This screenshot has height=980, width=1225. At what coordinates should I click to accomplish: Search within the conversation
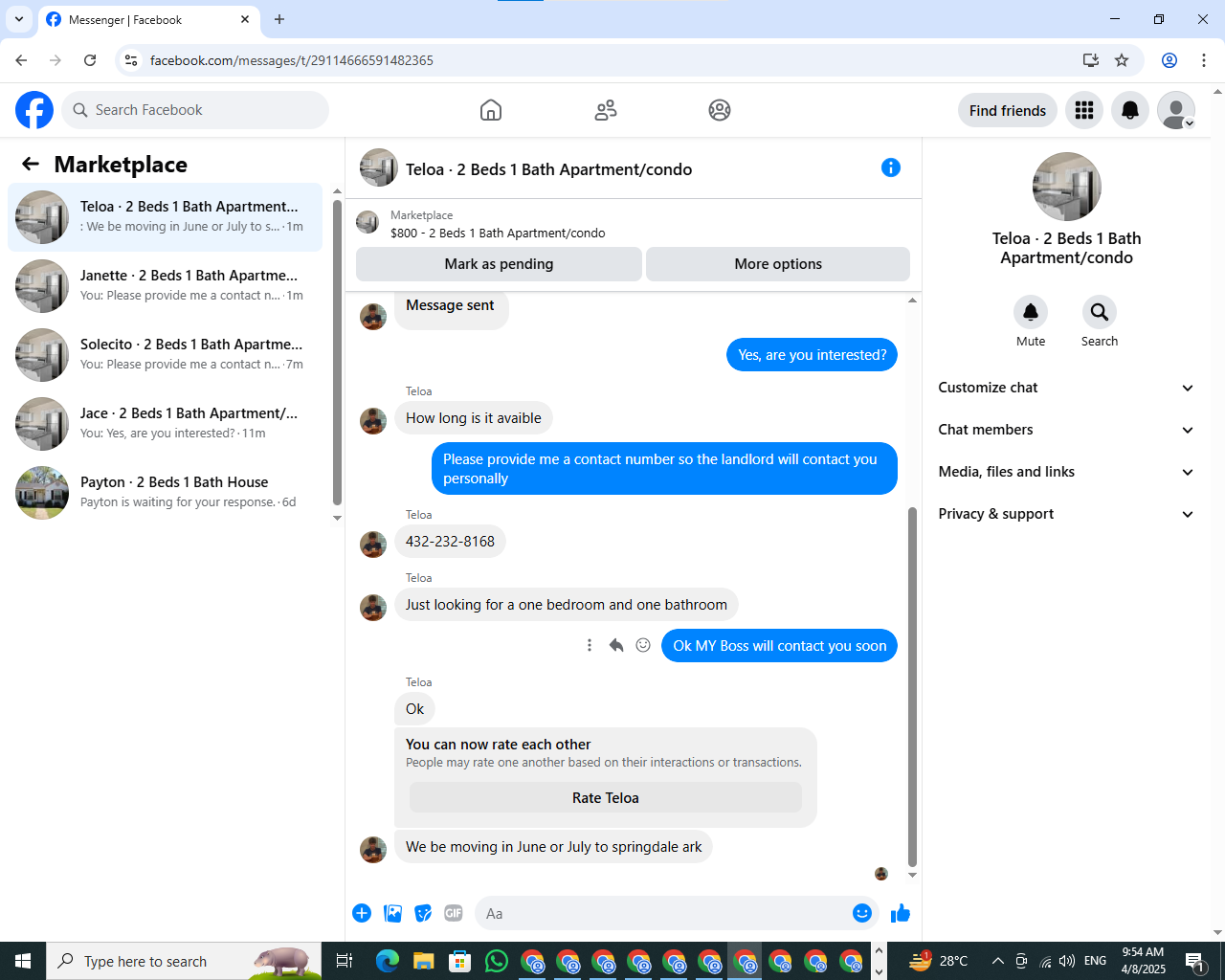(1100, 312)
